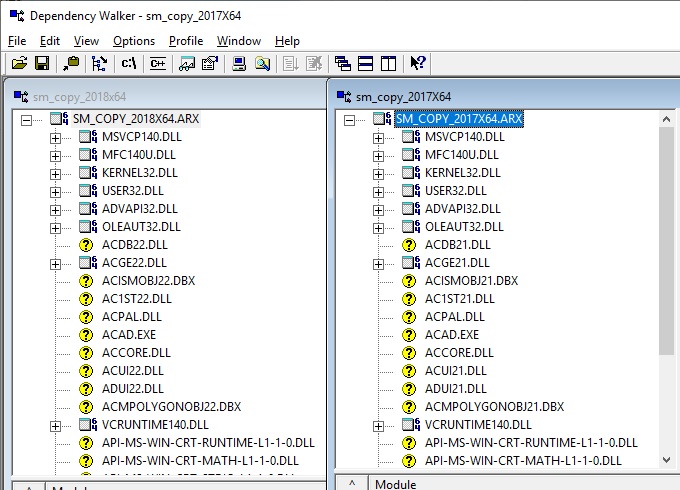Click the Open file toolbar icon
Viewport: 680px width, 490px height.
tap(20, 63)
